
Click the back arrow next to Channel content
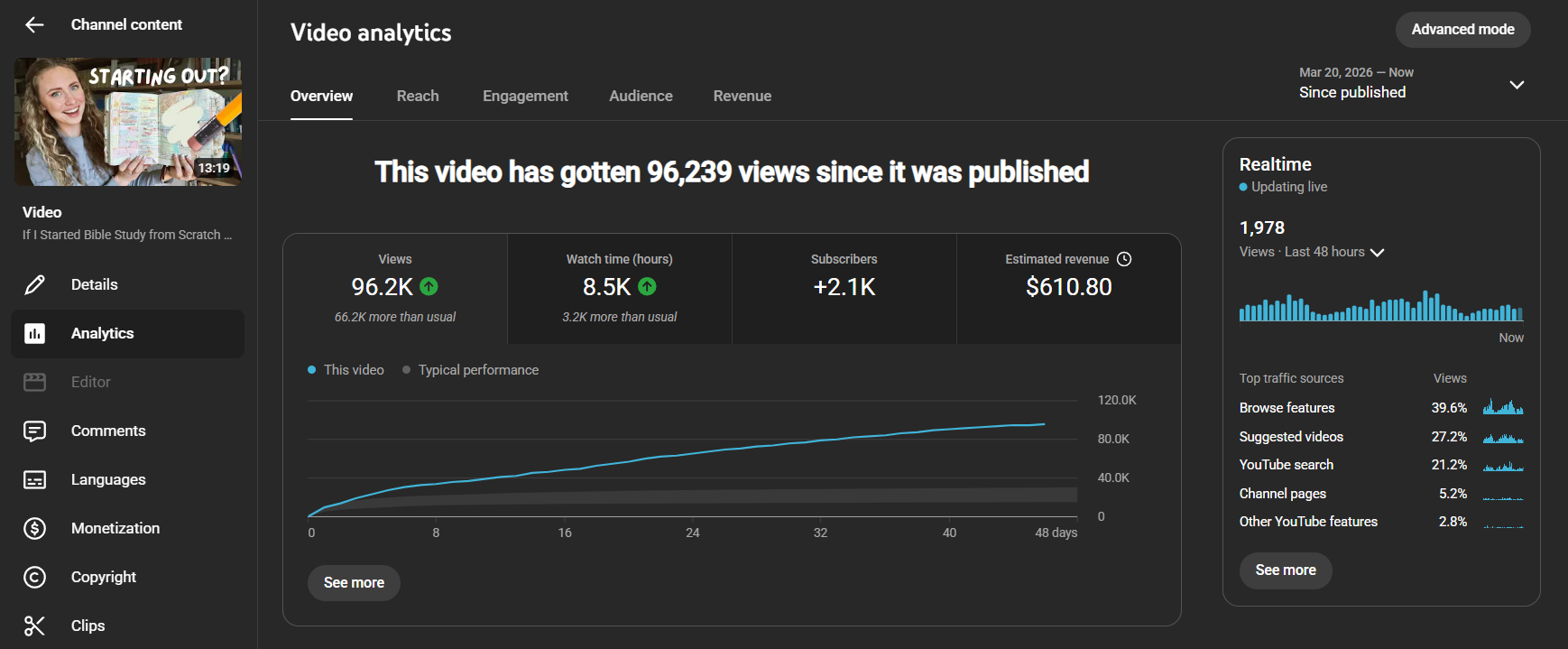pos(34,25)
